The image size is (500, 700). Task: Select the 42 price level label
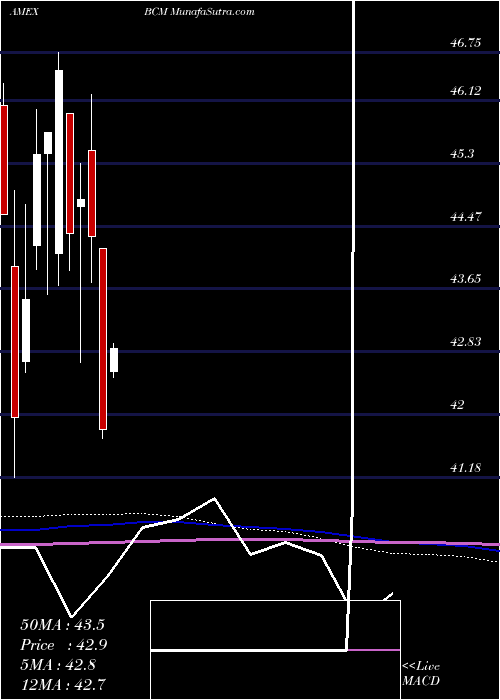(x=458, y=405)
